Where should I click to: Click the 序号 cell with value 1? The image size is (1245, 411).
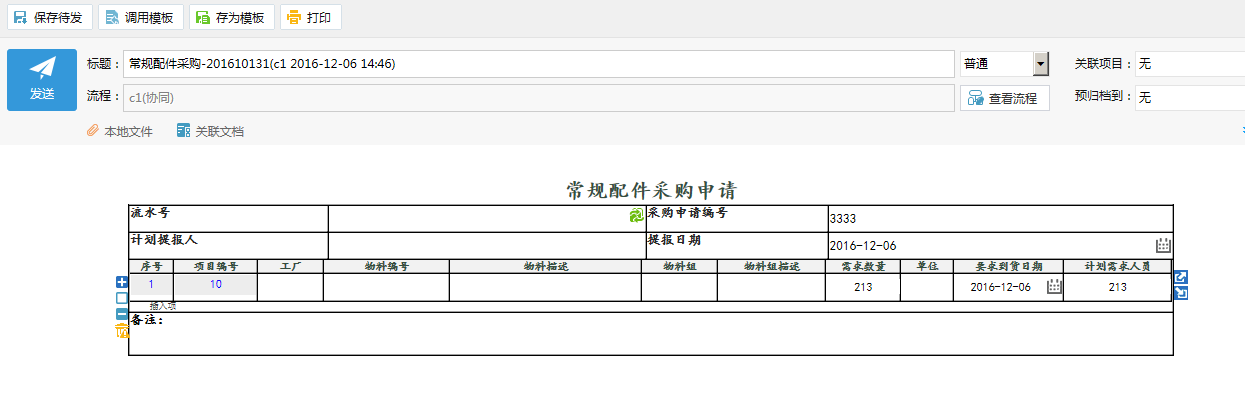(152, 285)
